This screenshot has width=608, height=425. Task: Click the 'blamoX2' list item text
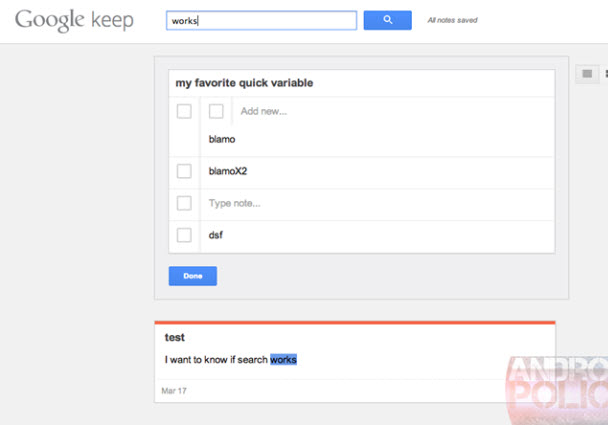pyautogui.click(x=227, y=171)
